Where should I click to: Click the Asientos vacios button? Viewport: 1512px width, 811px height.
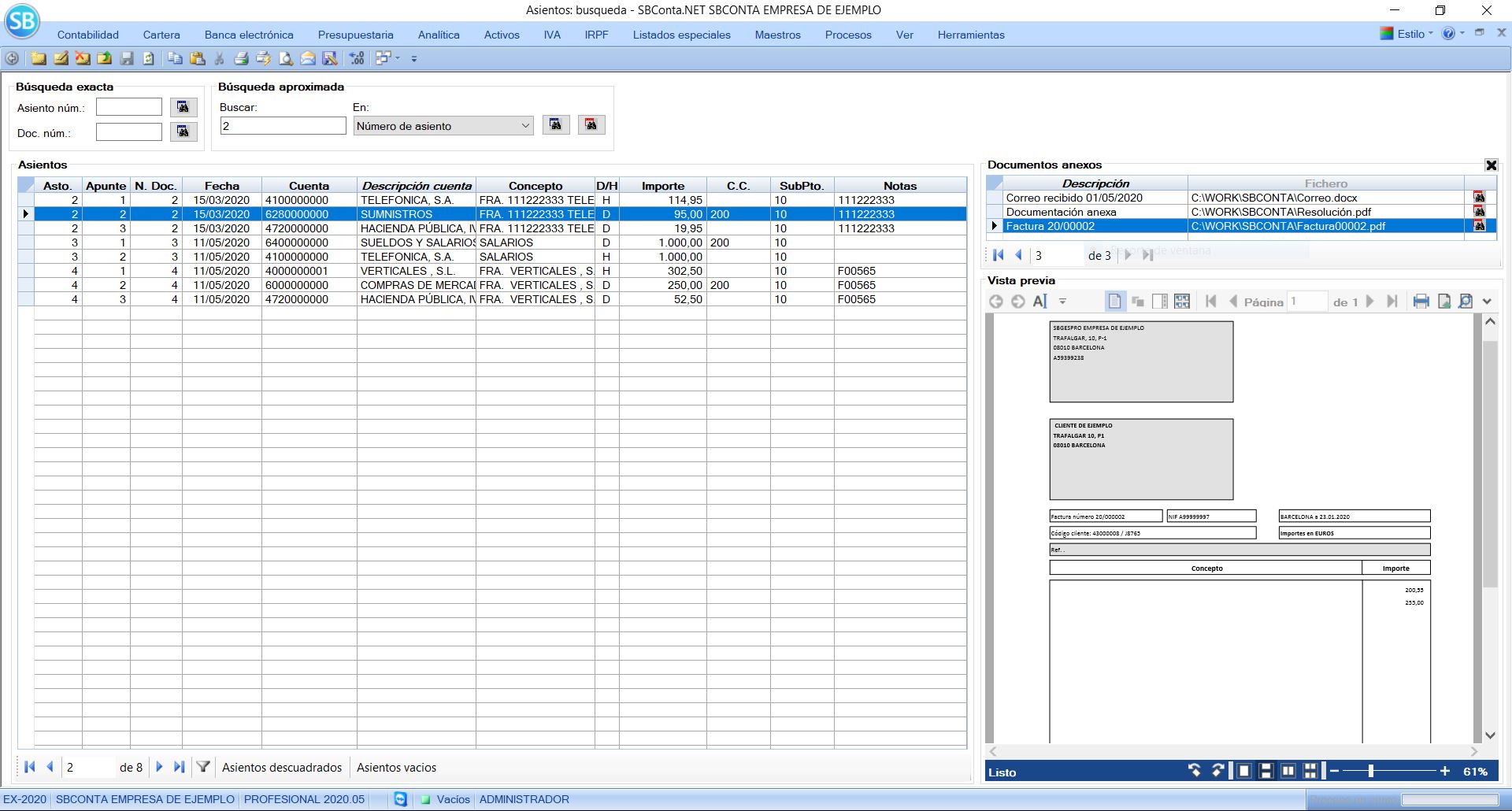tap(396, 767)
